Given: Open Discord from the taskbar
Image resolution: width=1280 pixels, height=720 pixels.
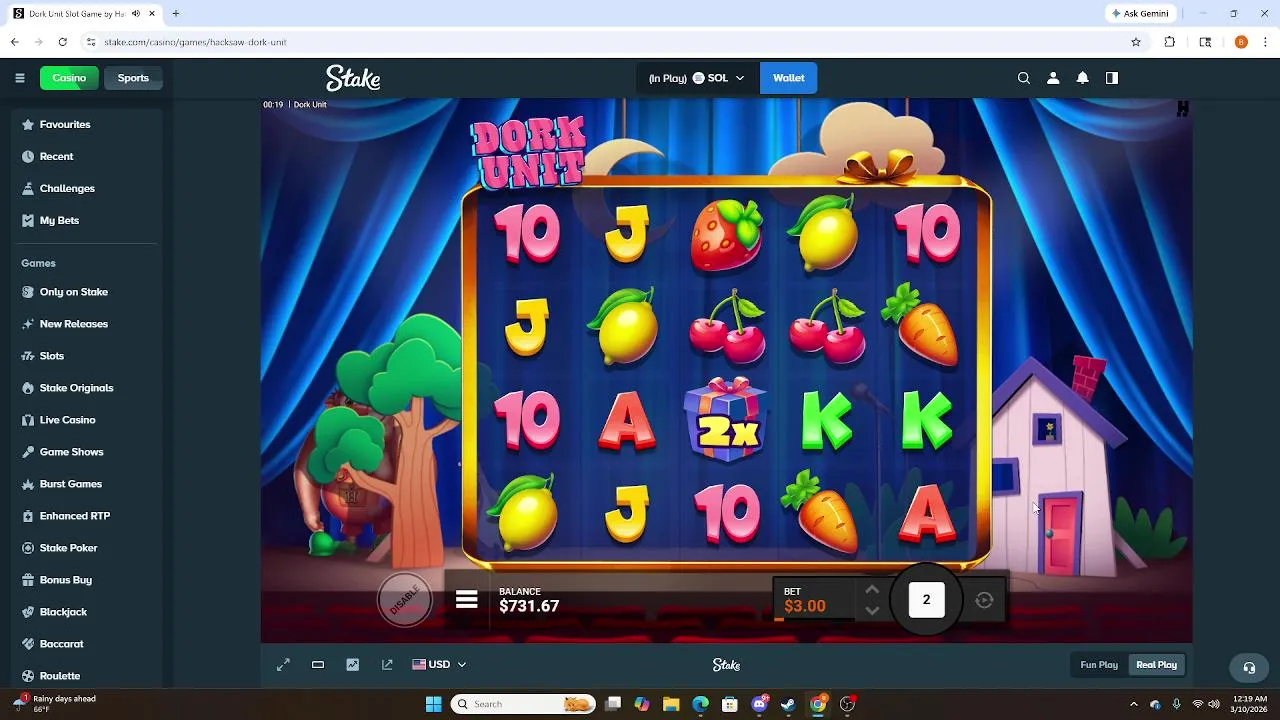Looking at the screenshot, I should click(x=759, y=704).
